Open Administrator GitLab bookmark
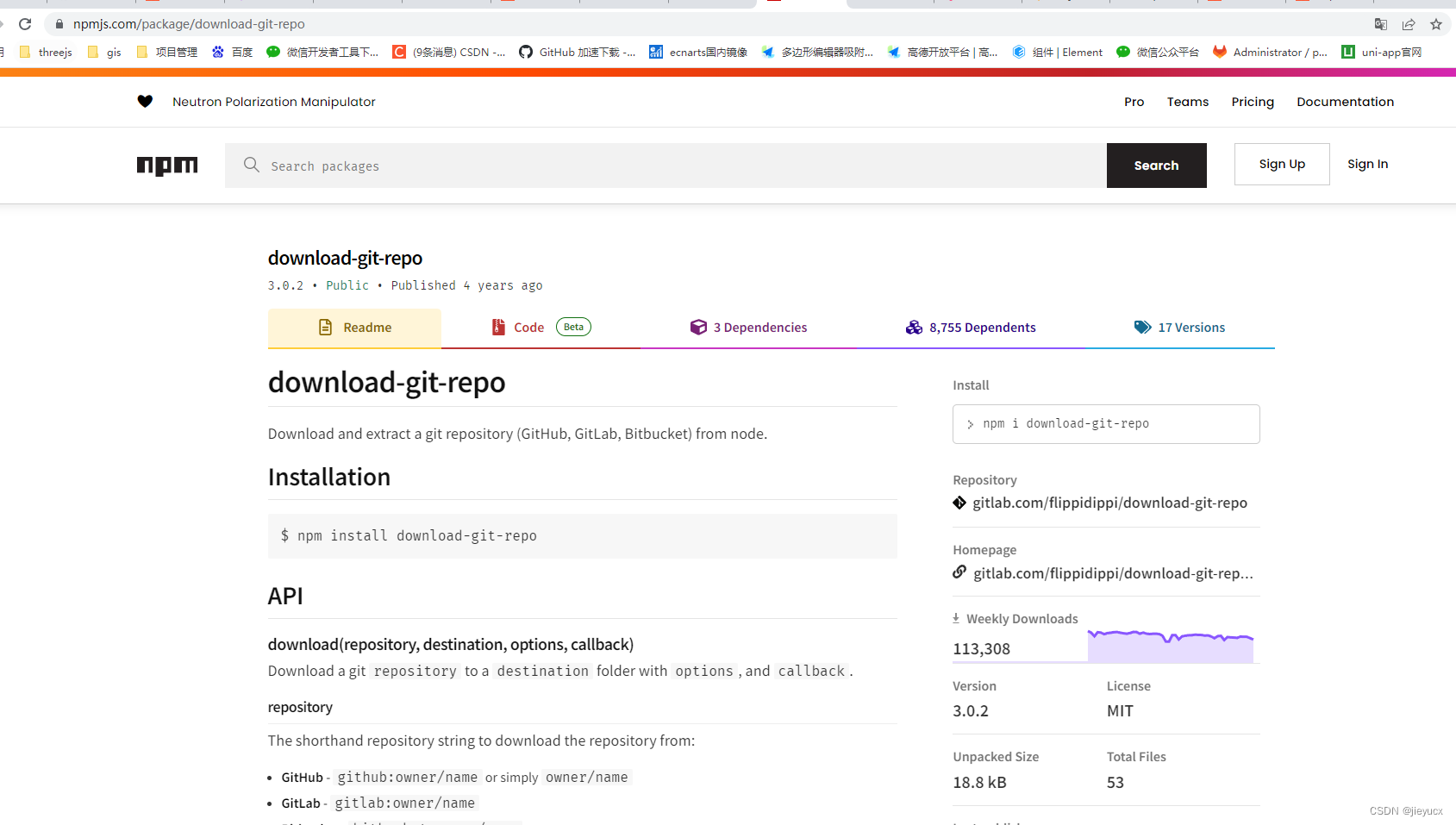The image size is (1456, 825). click(x=1271, y=52)
